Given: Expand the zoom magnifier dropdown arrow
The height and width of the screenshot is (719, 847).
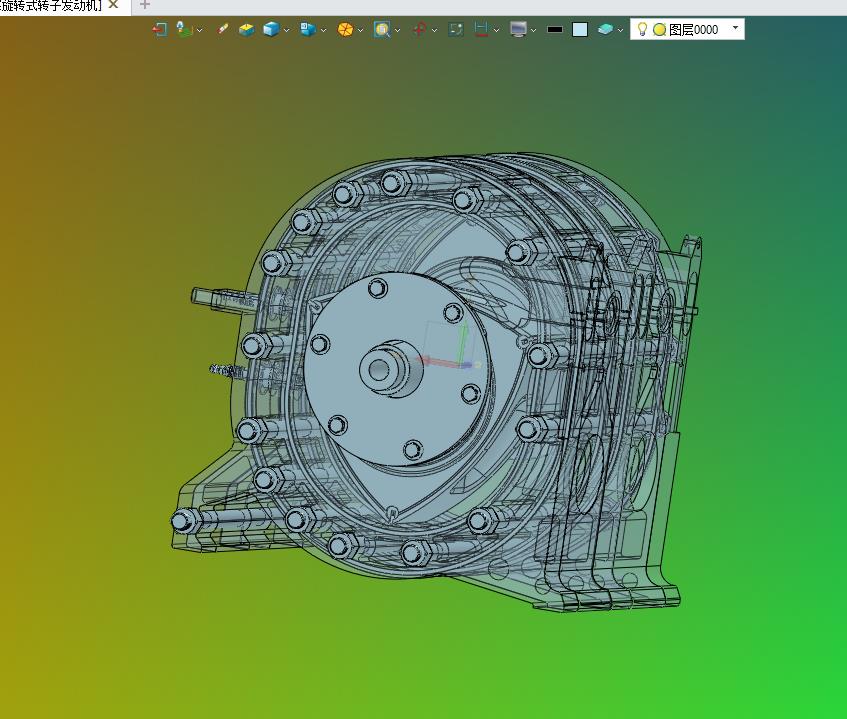Looking at the screenshot, I should click(x=398, y=30).
